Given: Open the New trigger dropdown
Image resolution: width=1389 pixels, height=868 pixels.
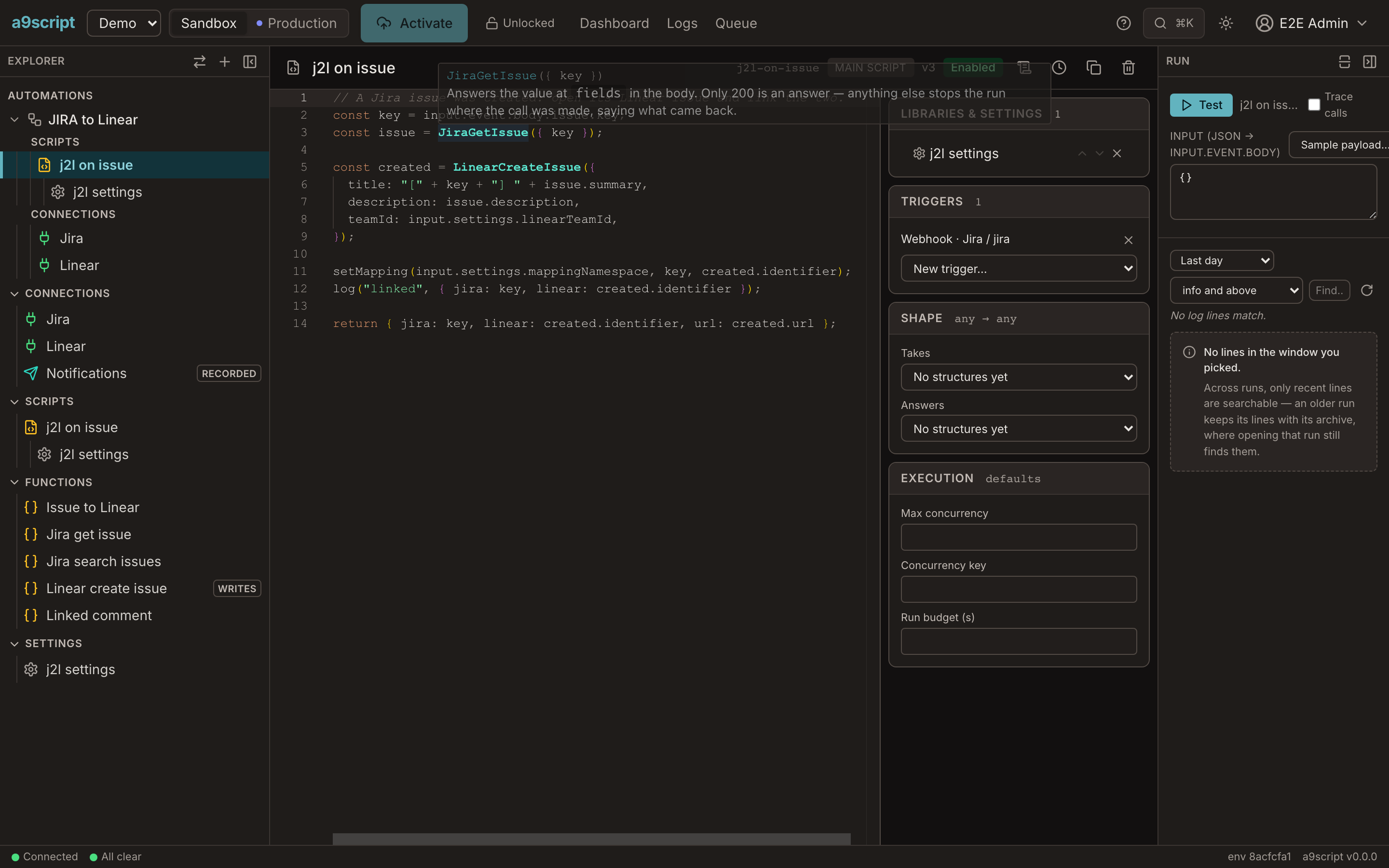Looking at the screenshot, I should [1018, 269].
